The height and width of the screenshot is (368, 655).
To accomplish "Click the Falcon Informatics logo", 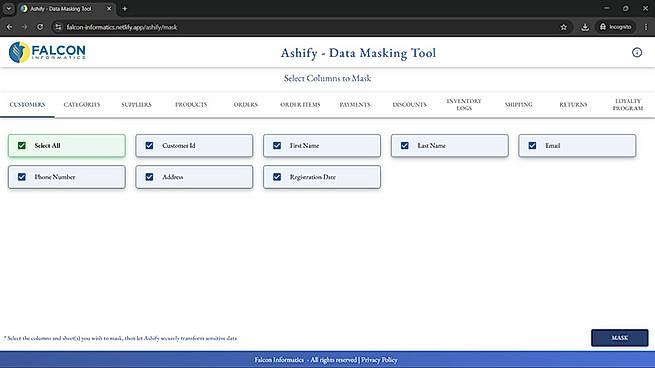I will click(x=47, y=52).
